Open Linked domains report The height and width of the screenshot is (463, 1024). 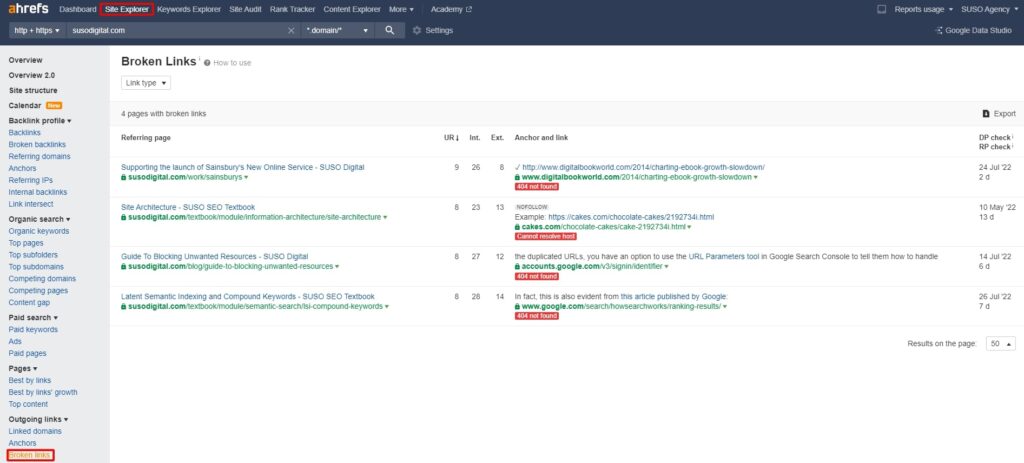[x=35, y=431]
